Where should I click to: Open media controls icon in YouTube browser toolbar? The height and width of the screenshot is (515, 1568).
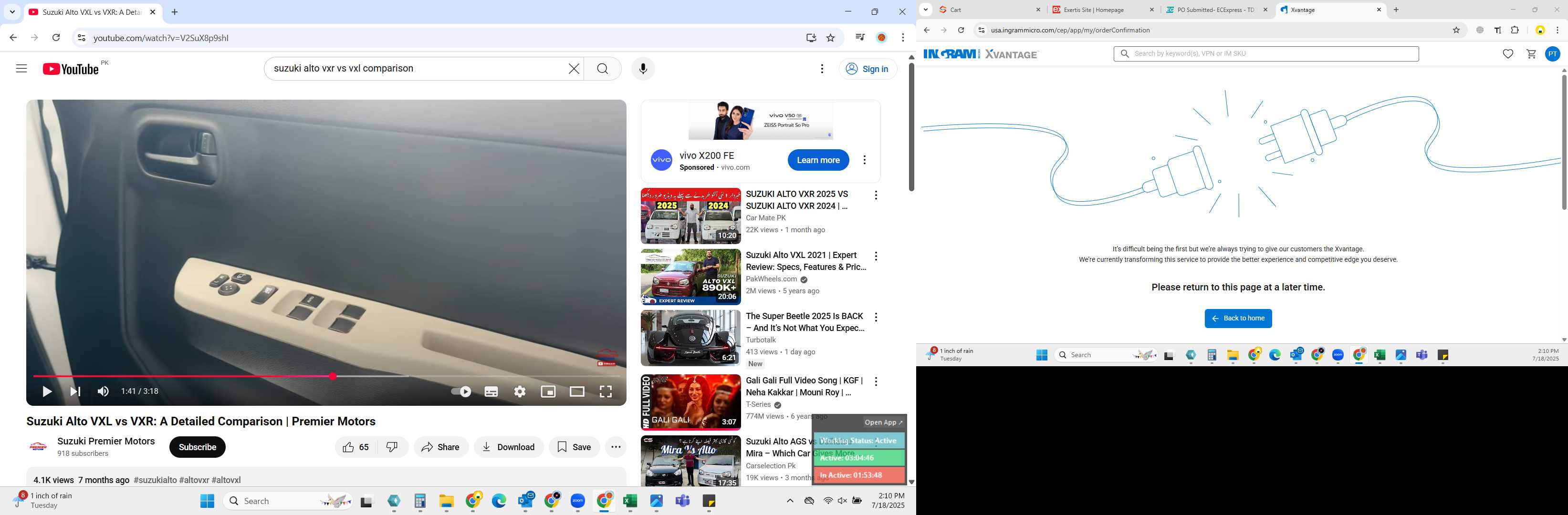[x=859, y=38]
